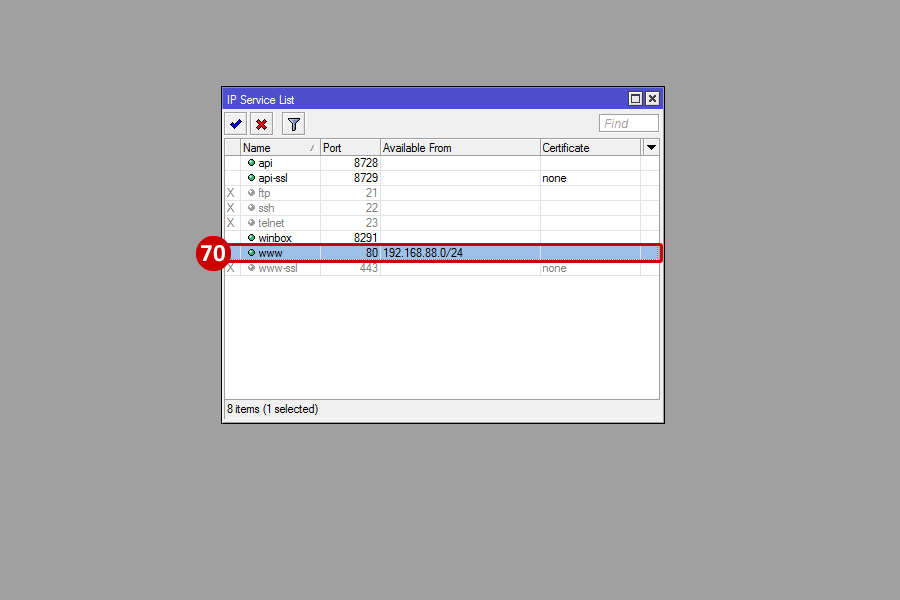Select the winbox service row

click(x=441, y=238)
